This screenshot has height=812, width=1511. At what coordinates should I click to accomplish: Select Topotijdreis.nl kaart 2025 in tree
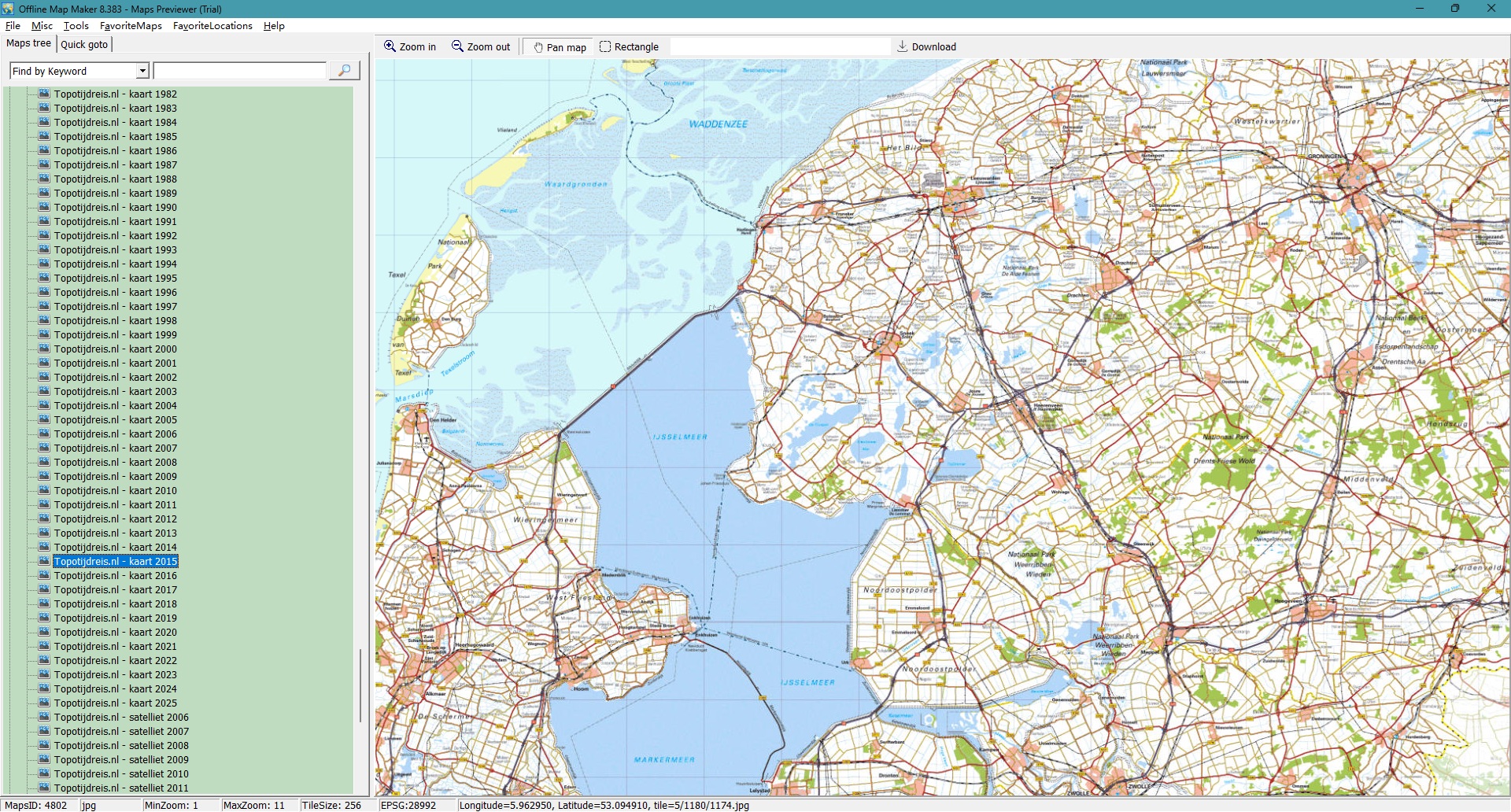point(115,703)
